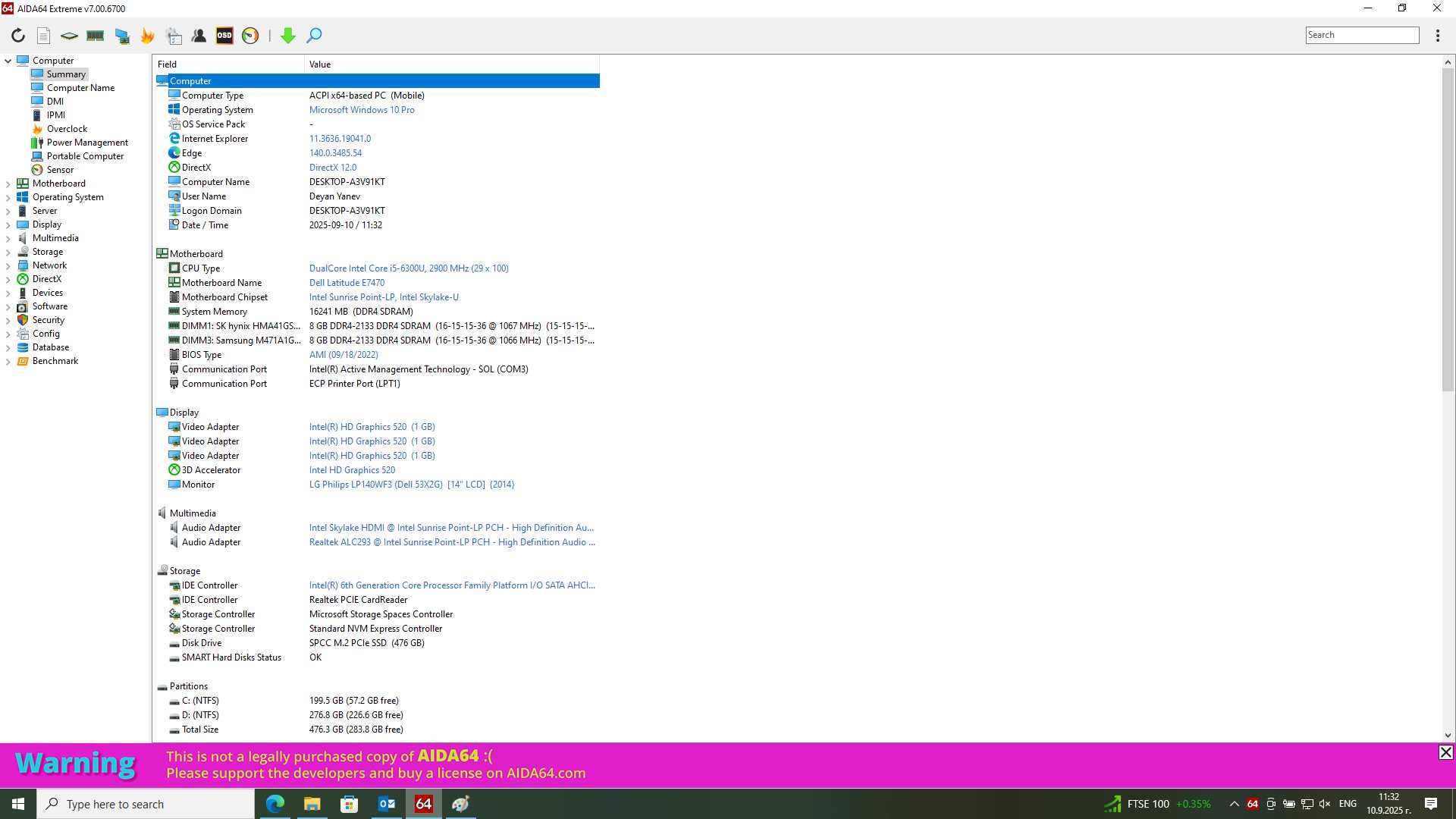Screen dimensions: 1456x819
Task: Select the Disk Drive SPCC M.2 row
Action: (x=378, y=643)
